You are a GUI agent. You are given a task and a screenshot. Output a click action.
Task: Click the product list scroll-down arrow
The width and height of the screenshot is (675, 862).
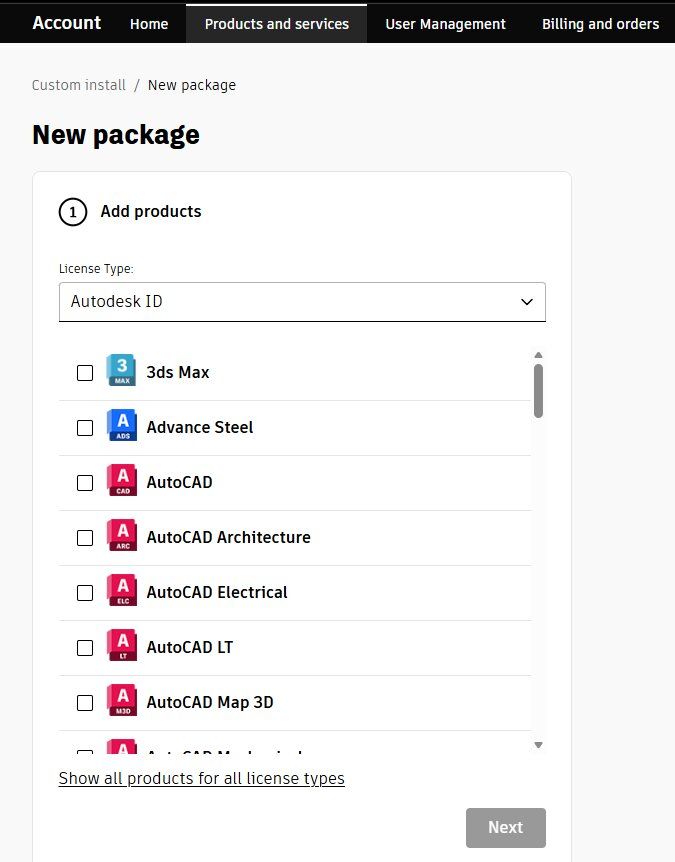click(x=539, y=745)
